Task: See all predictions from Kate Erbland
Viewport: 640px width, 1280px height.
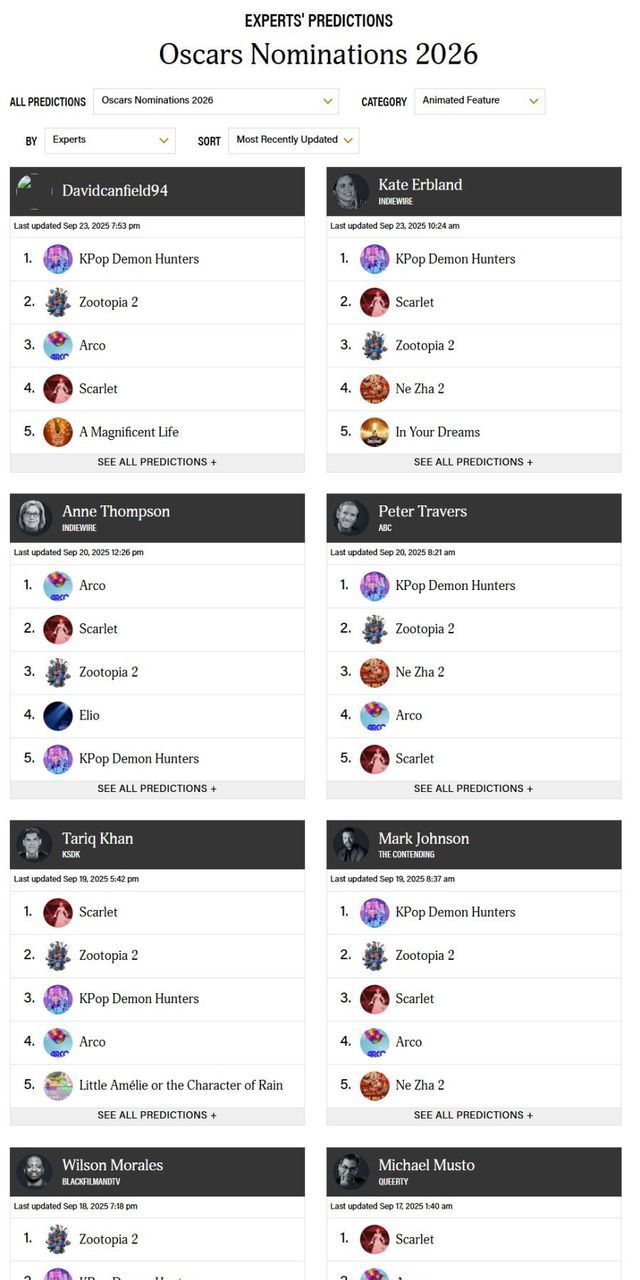Action: (473, 462)
